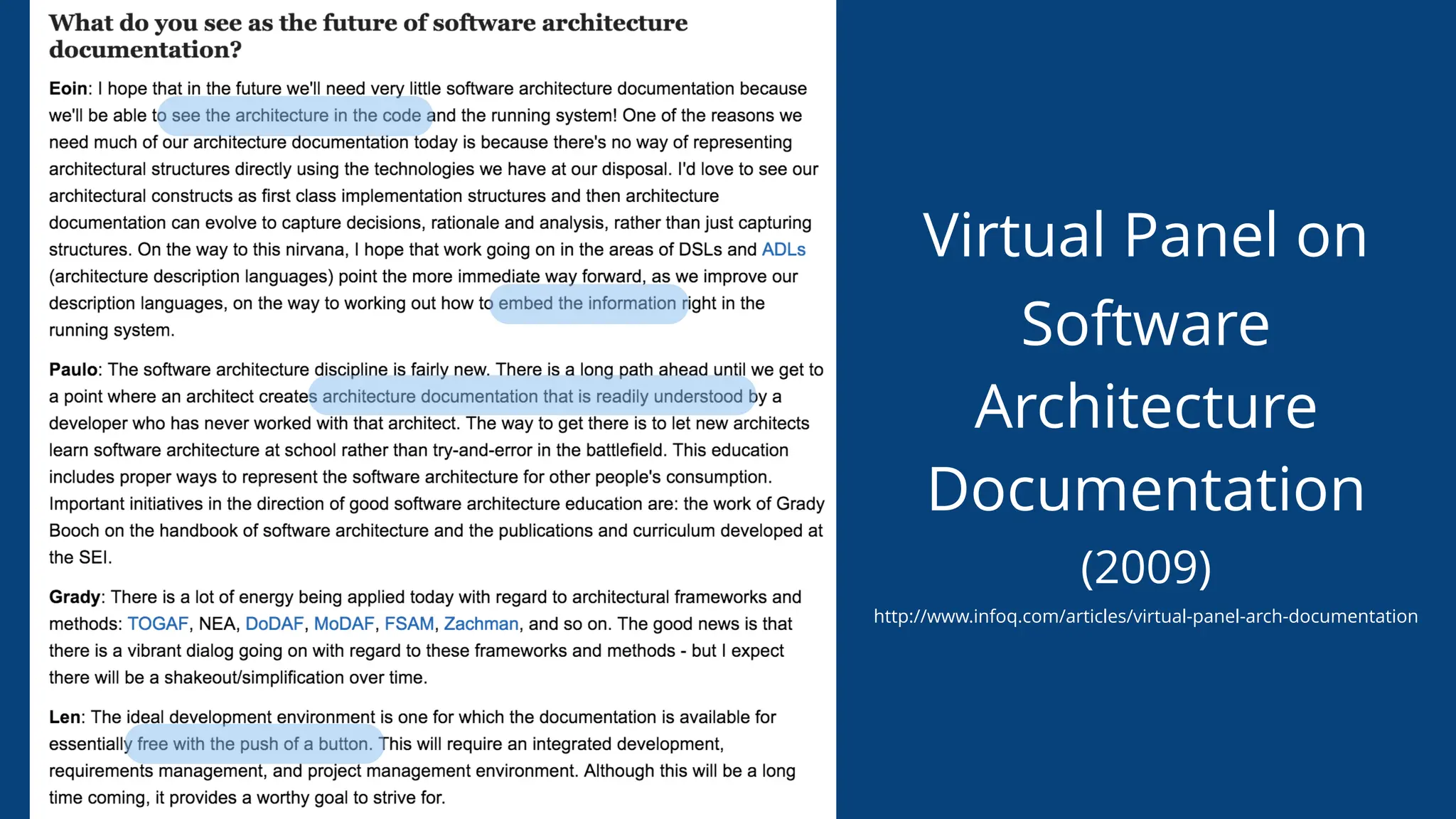This screenshot has width=1456, height=819.
Task: Open the DoDAF link
Action: pyautogui.click(x=274, y=623)
